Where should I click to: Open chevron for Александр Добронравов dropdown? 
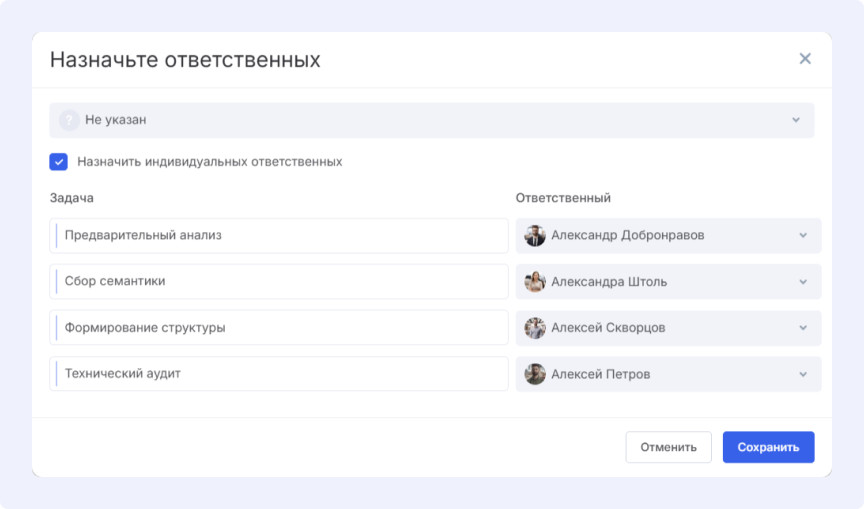pyautogui.click(x=803, y=236)
